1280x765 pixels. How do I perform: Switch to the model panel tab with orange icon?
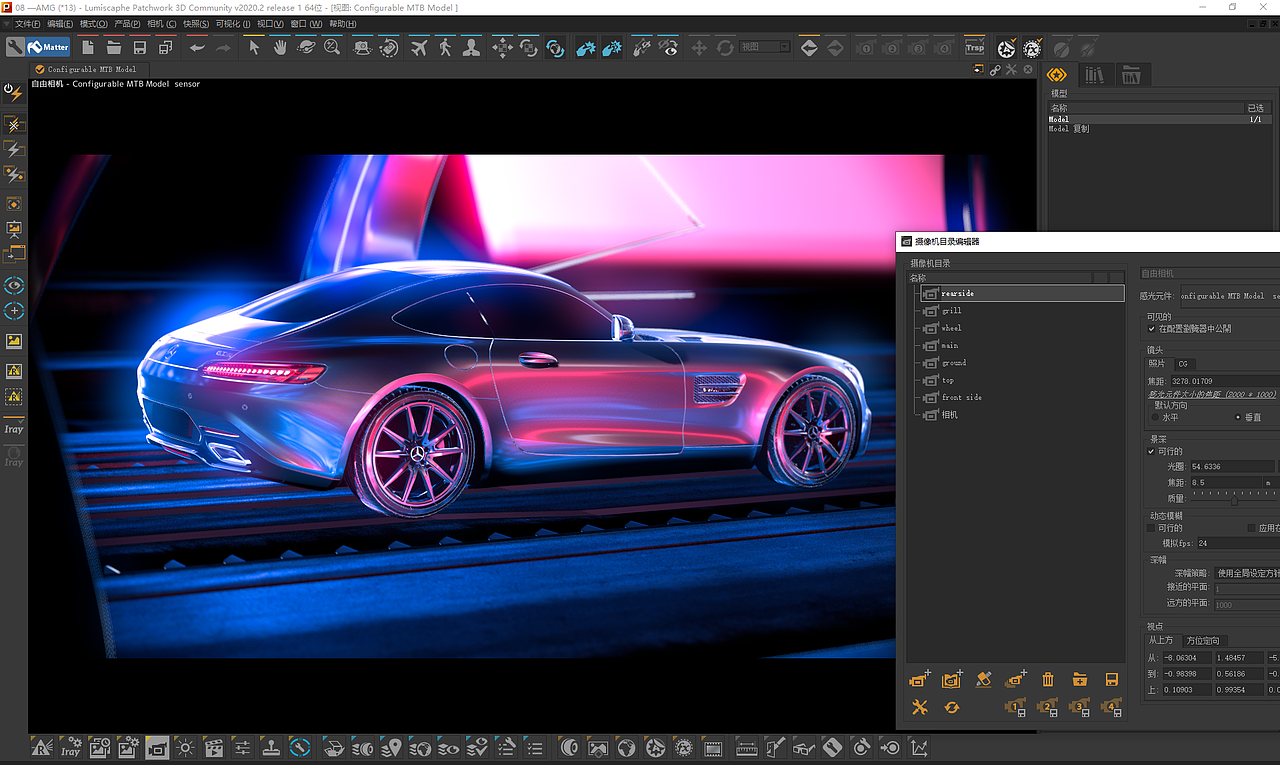click(x=1058, y=75)
